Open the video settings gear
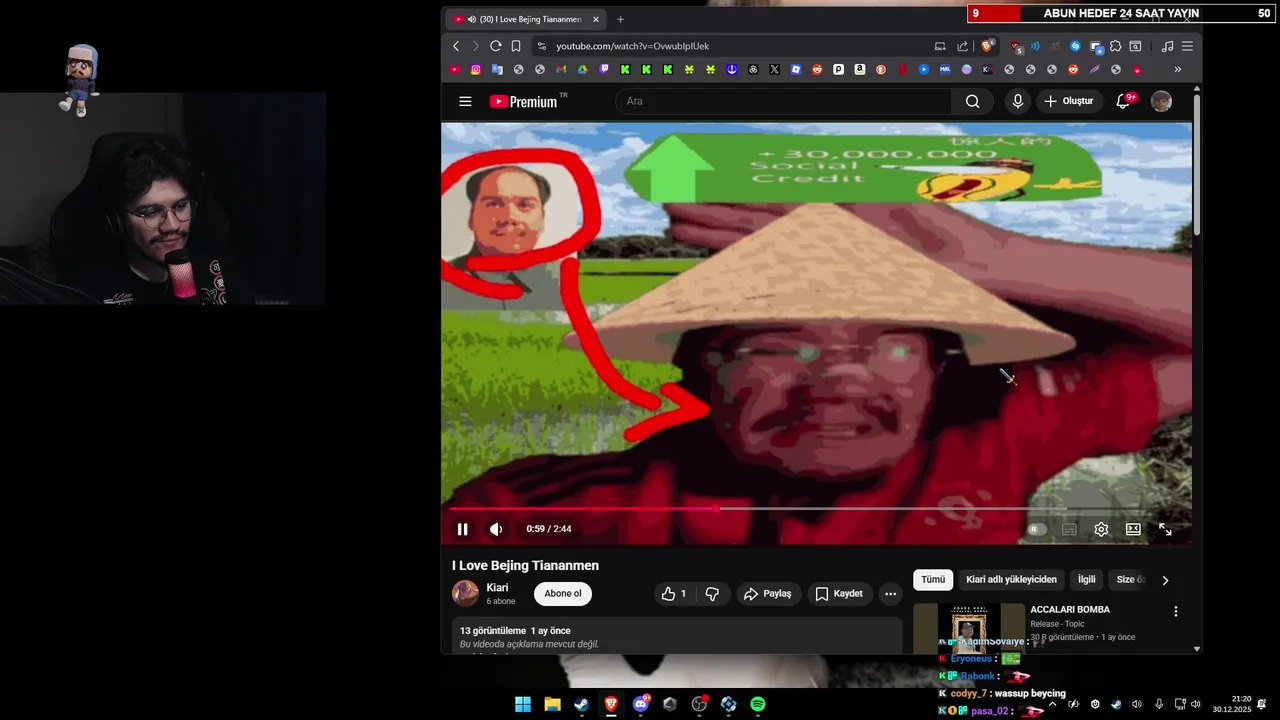 point(1101,529)
